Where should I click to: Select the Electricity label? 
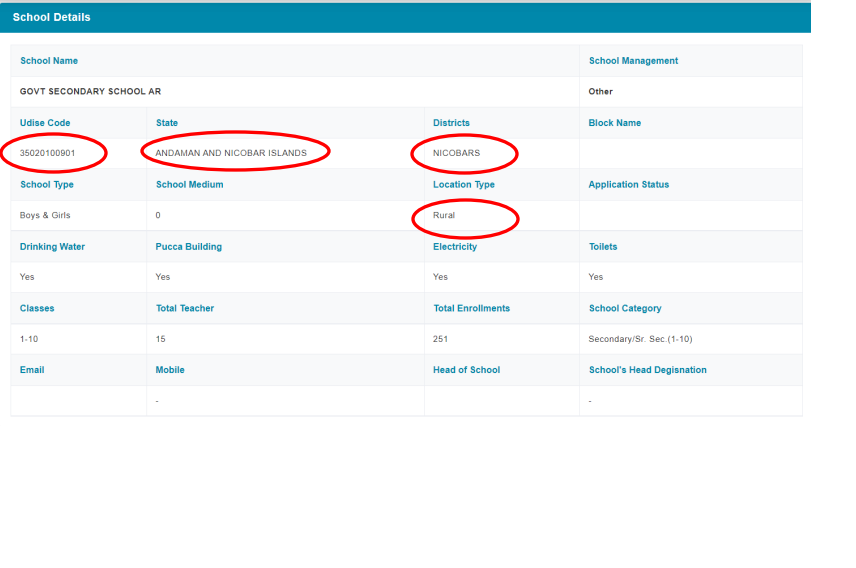click(455, 247)
